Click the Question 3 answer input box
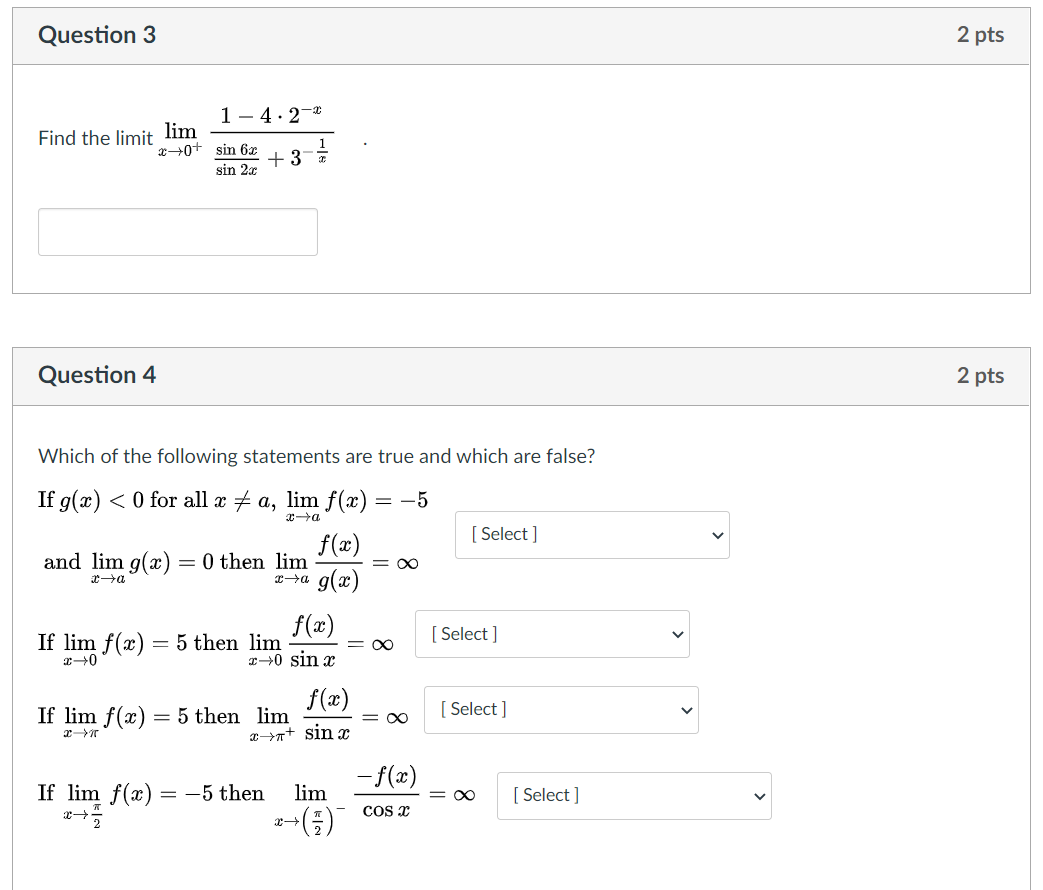This screenshot has height=890, width=1043. point(178,232)
